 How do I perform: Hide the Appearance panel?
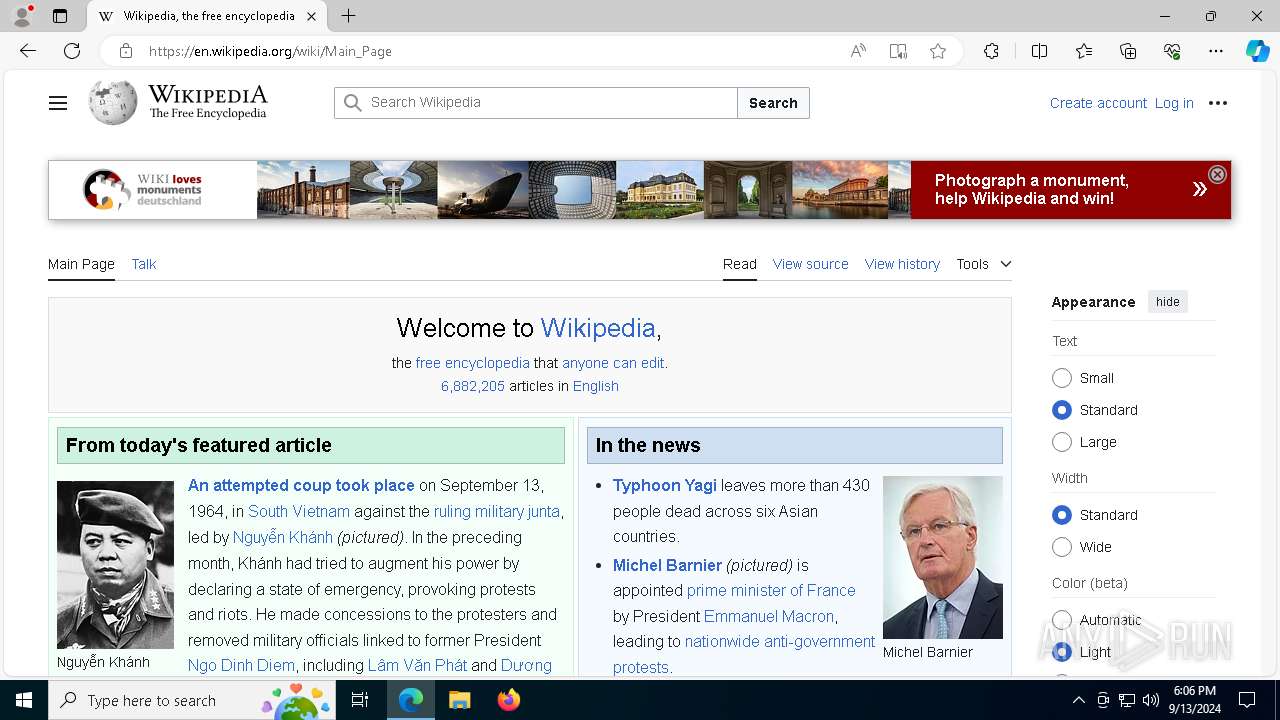tap(1167, 302)
